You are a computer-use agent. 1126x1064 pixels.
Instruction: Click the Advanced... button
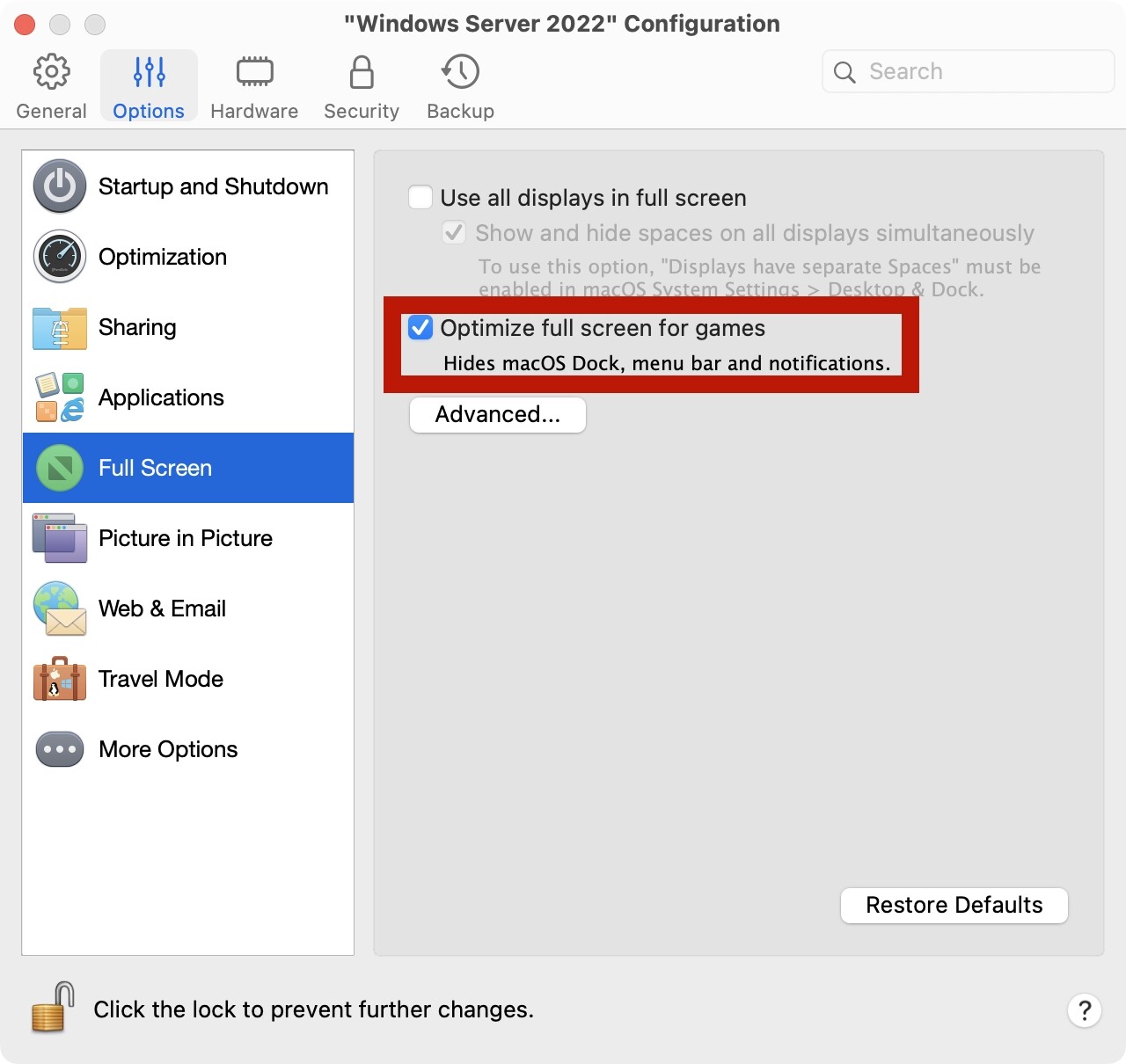[498, 415]
